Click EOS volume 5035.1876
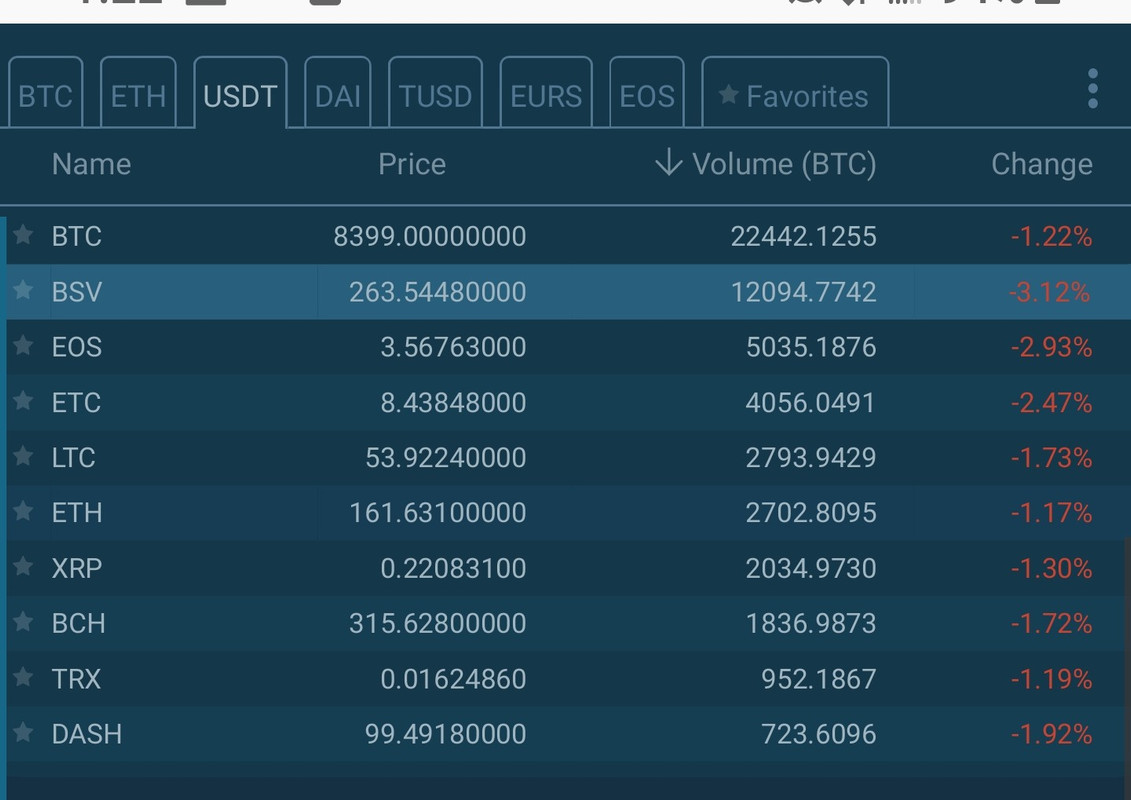Screen dimensions: 1131x800 click(x=811, y=347)
